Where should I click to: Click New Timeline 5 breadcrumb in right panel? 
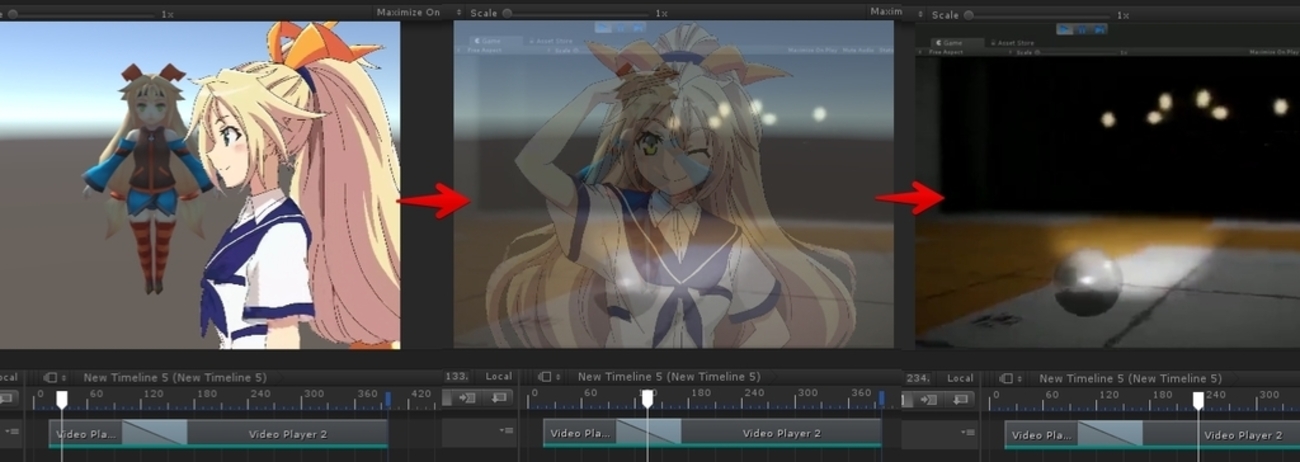1130,379
